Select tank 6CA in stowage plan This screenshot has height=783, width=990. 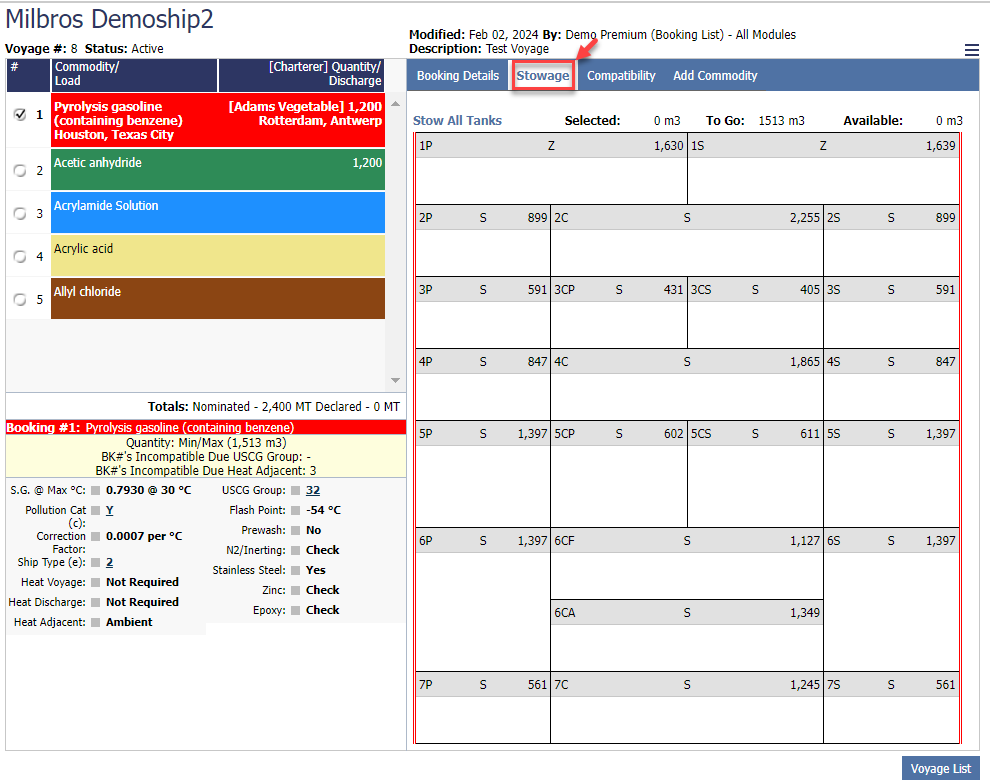tap(686, 635)
